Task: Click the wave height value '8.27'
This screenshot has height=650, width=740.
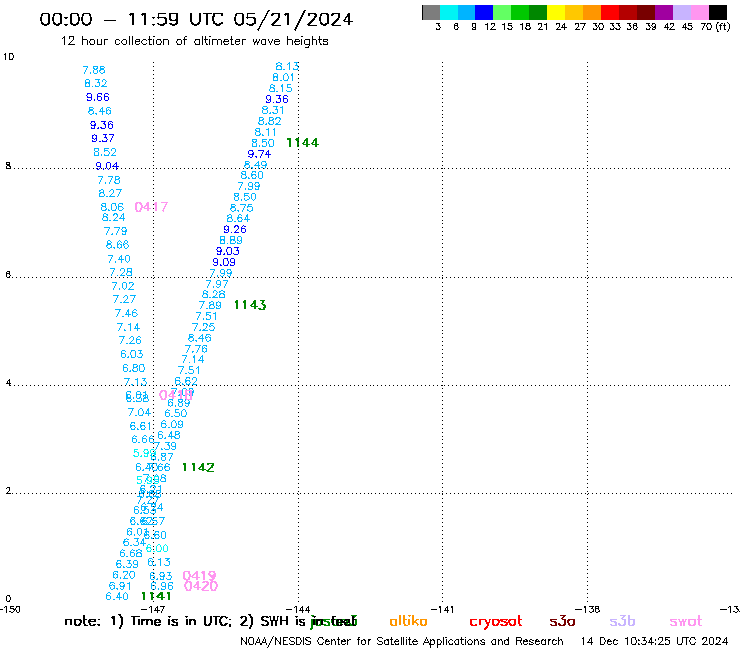Action: [110, 193]
